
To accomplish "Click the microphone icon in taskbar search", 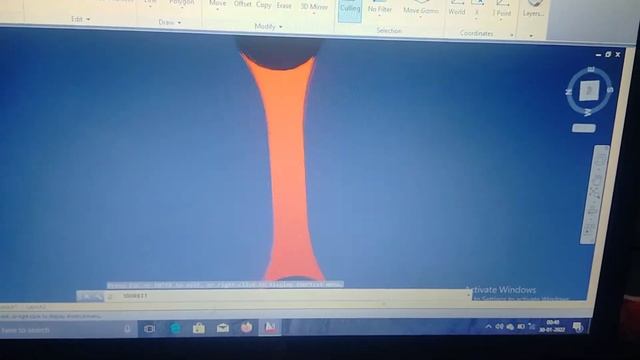I will (x=127, y=329).
